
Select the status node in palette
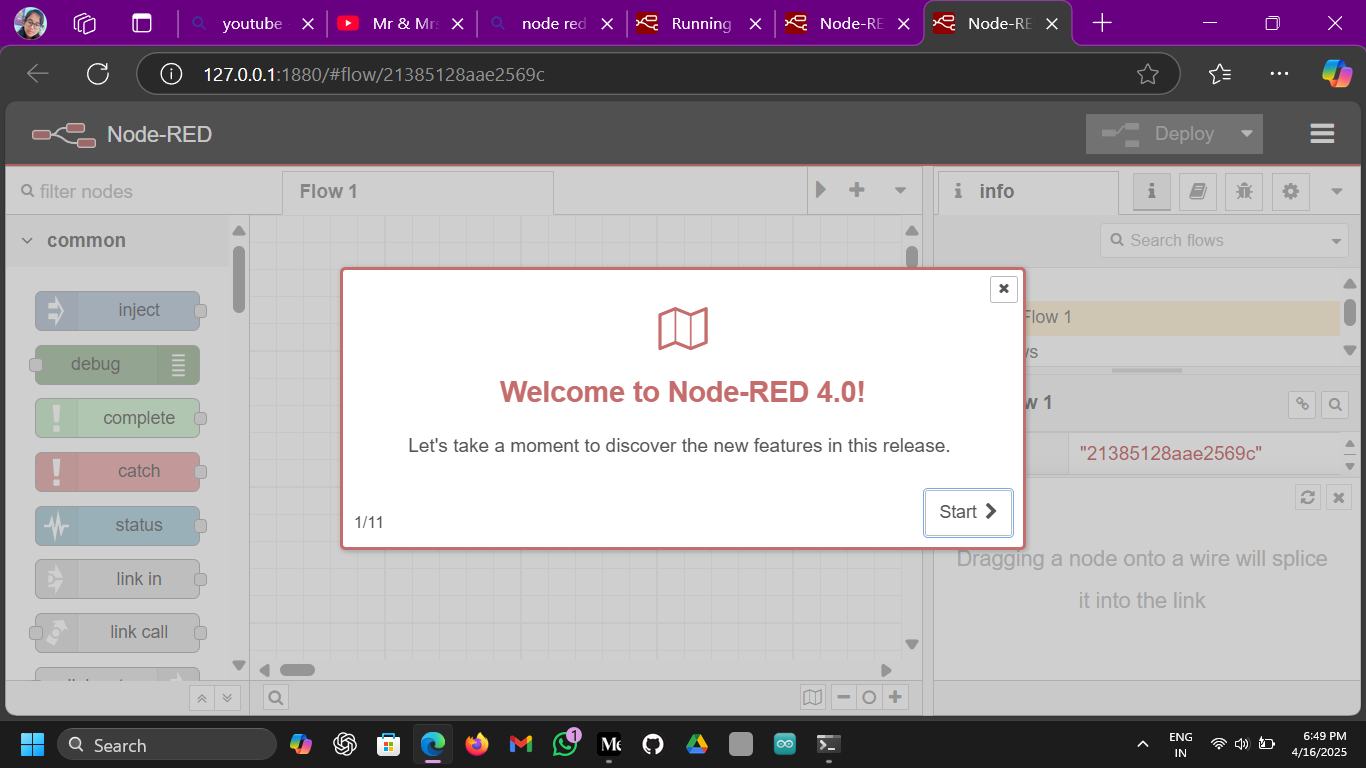coord(118,525)
